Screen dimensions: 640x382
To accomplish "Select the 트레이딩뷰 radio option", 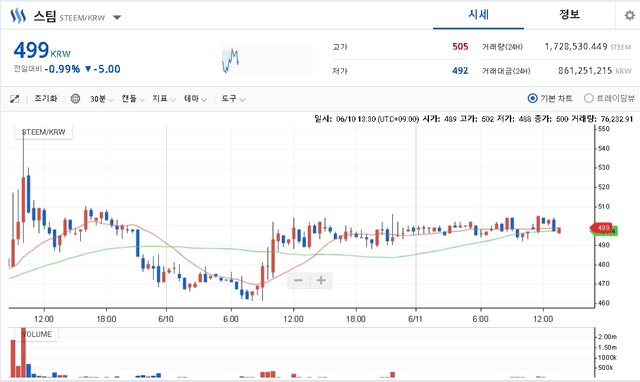I will (588, 98).
